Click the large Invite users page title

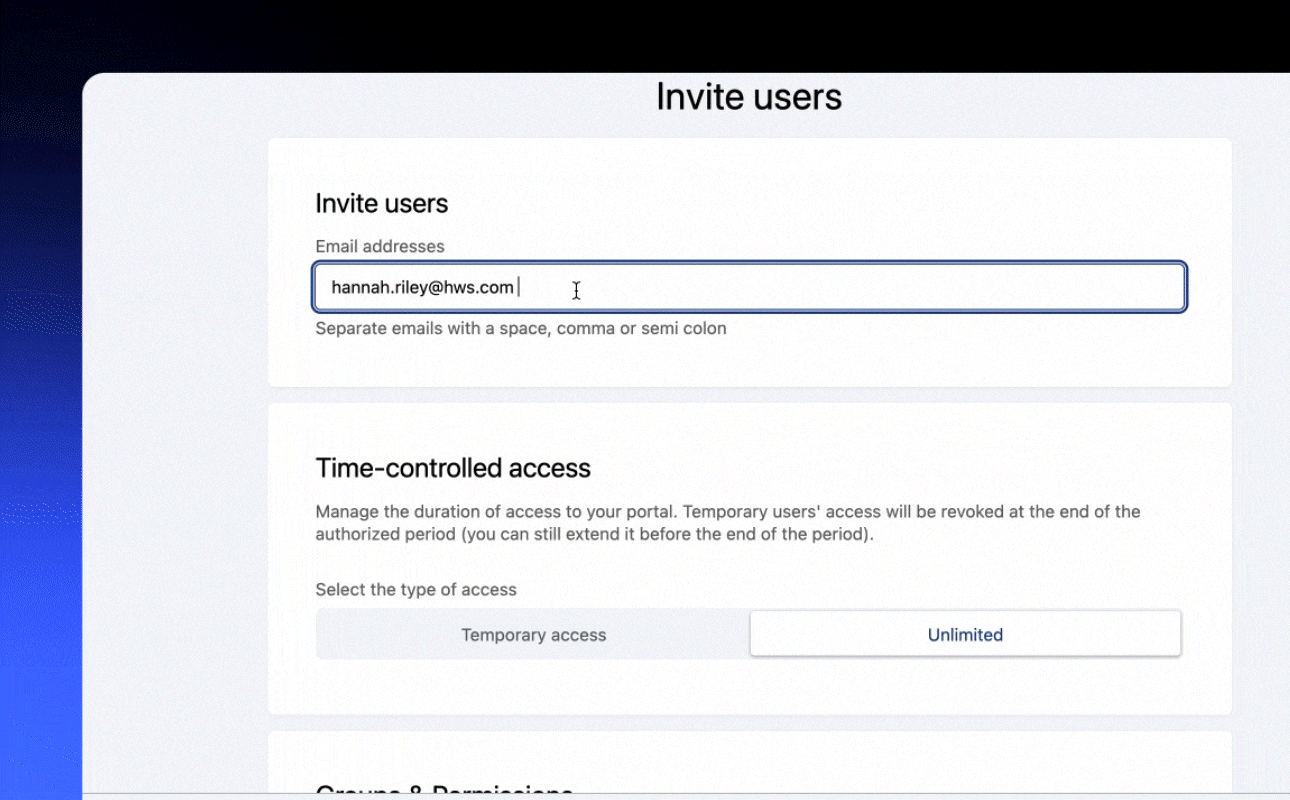pos(748,97)
